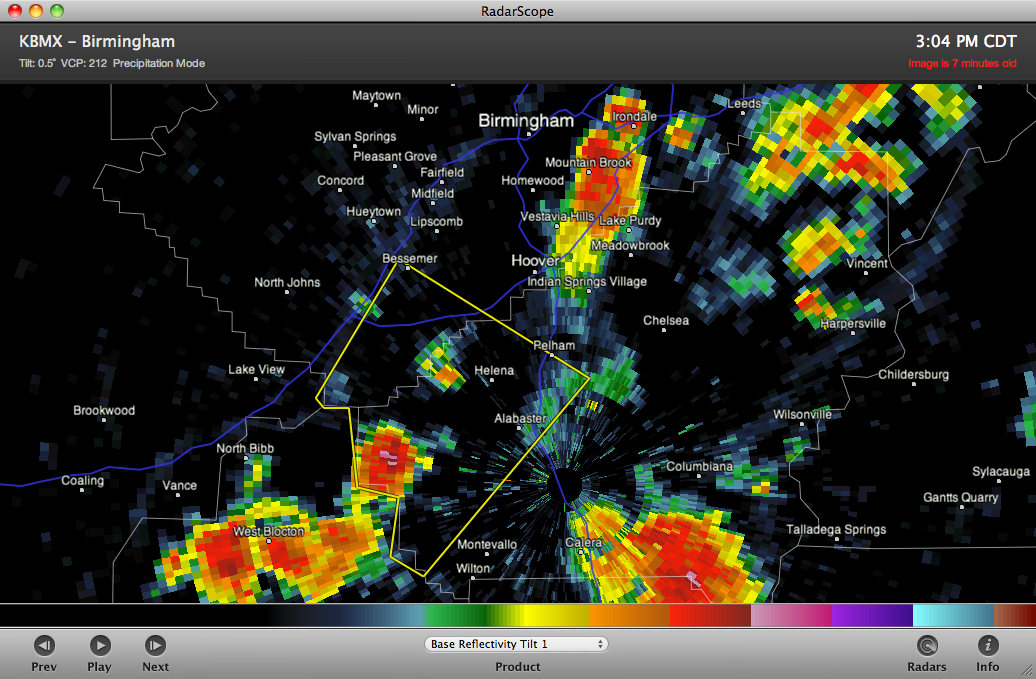Expand the Base Reflectivity Tilt 1 dropdown

(x=517, y=644)
